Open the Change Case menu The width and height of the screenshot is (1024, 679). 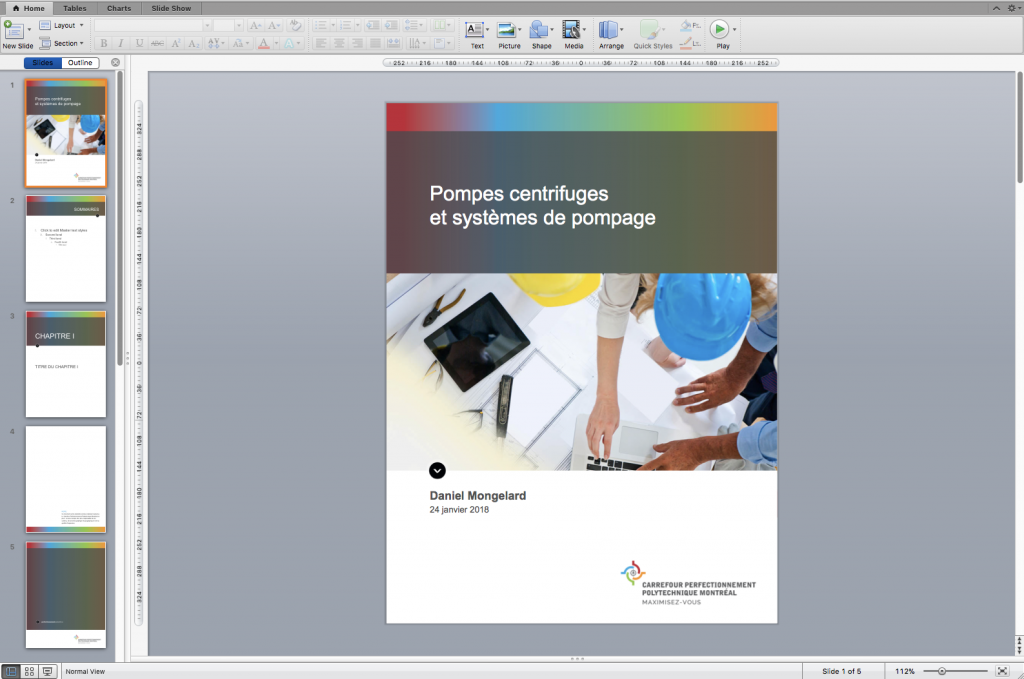[x=240, y=44]
